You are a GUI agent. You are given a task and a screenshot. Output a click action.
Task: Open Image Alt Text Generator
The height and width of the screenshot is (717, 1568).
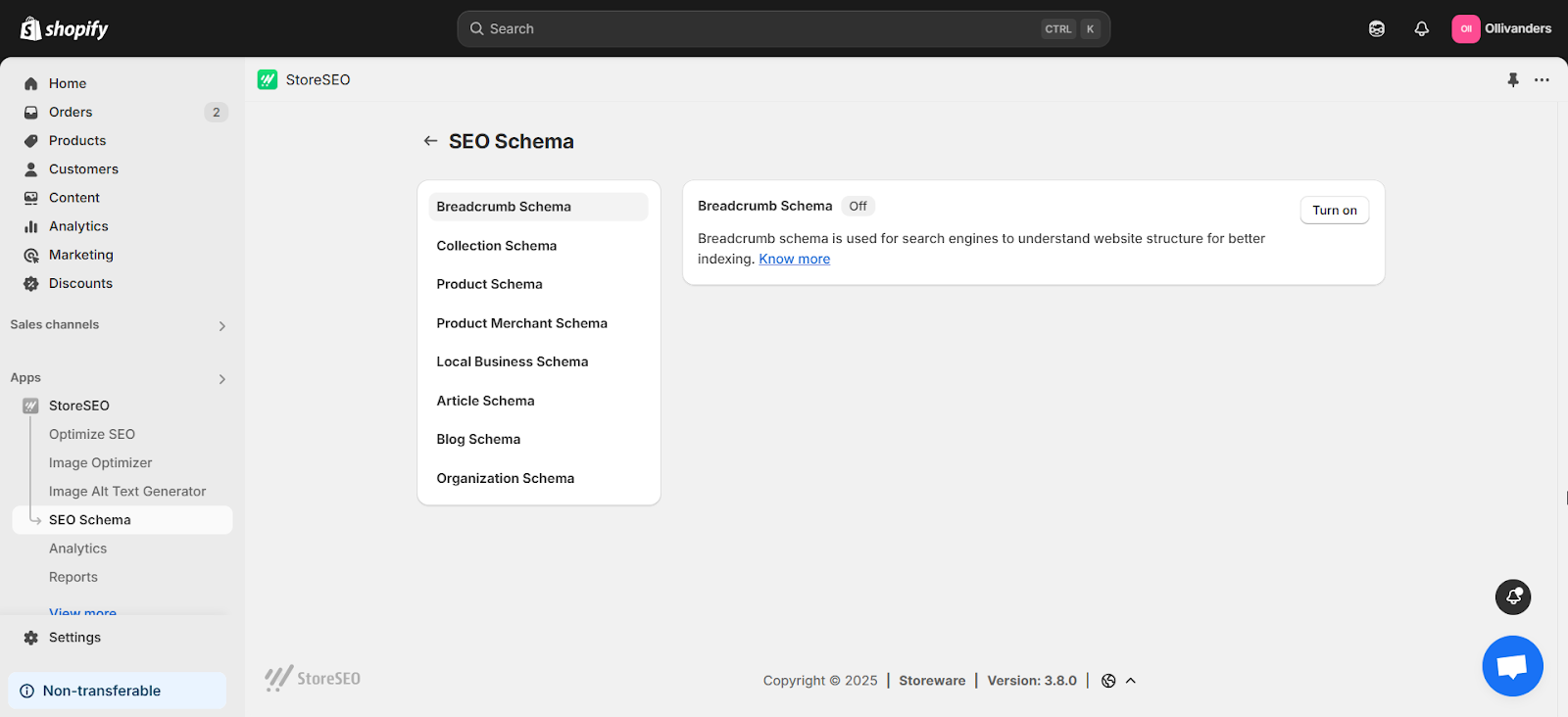point(127,491)
